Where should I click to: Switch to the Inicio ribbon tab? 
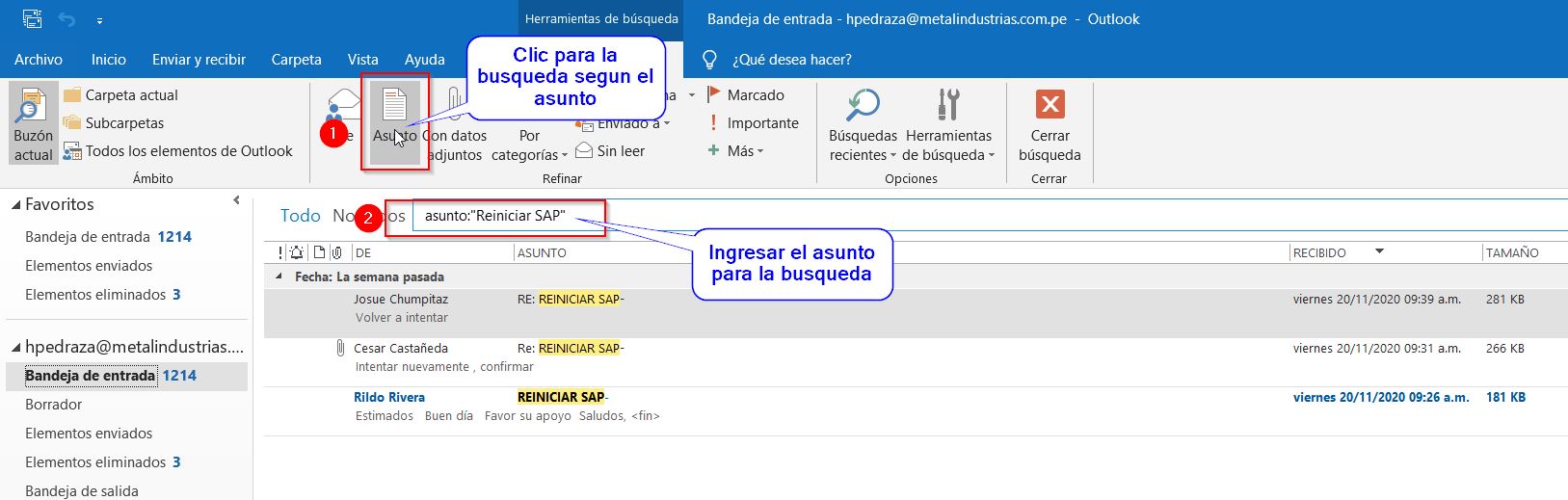click(x=109, y=60)
